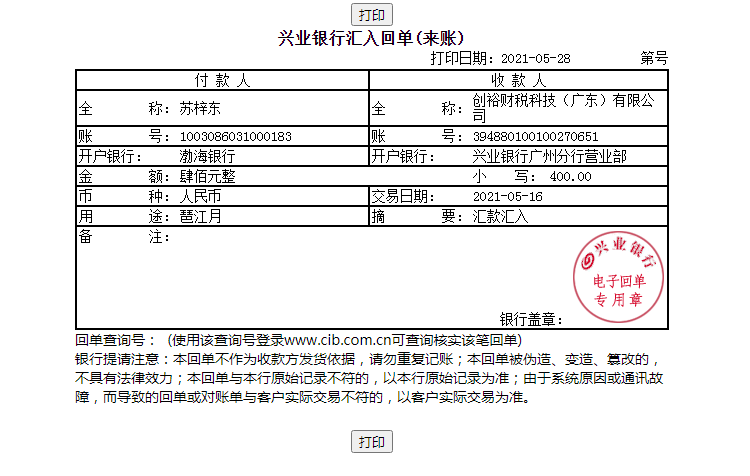The image size is (750, 476).
Task: Click the 备注 remarks label
Action: coord(124,236)
